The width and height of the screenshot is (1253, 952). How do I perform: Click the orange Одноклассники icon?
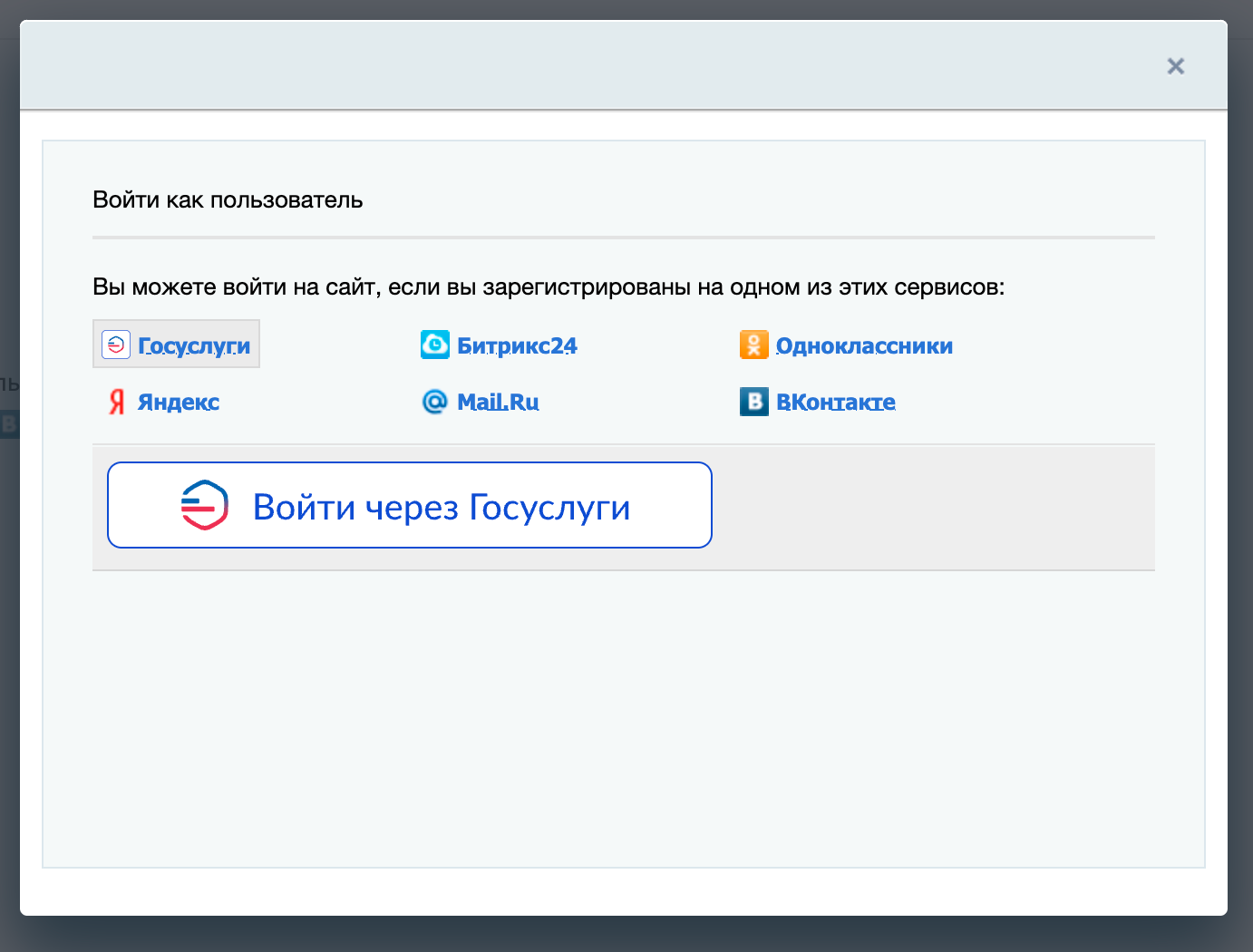coord(753,345)
